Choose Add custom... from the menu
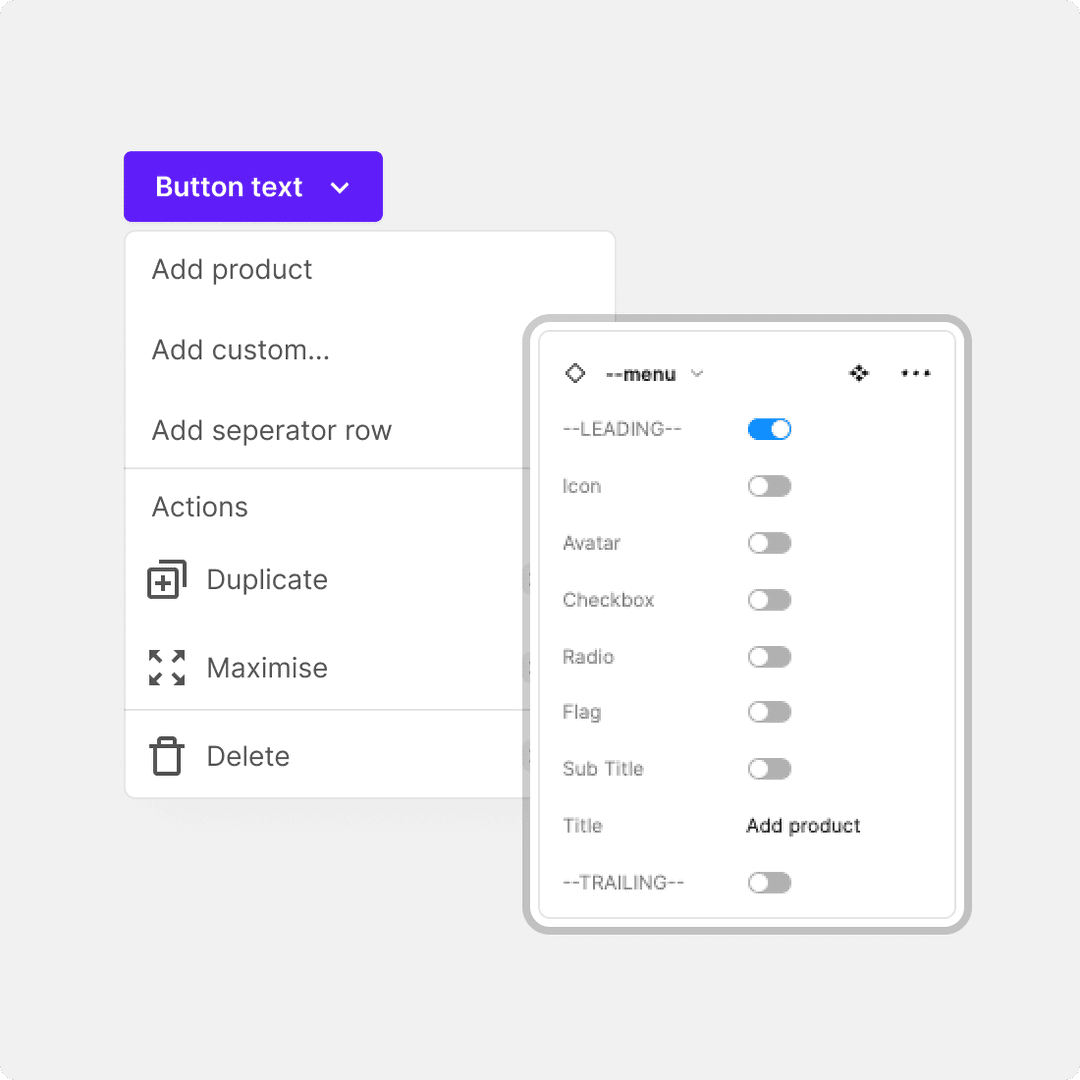Image resolution: width=1080 pixels, height=1080 pixels. pyautogui.click(x=240, y=350)
